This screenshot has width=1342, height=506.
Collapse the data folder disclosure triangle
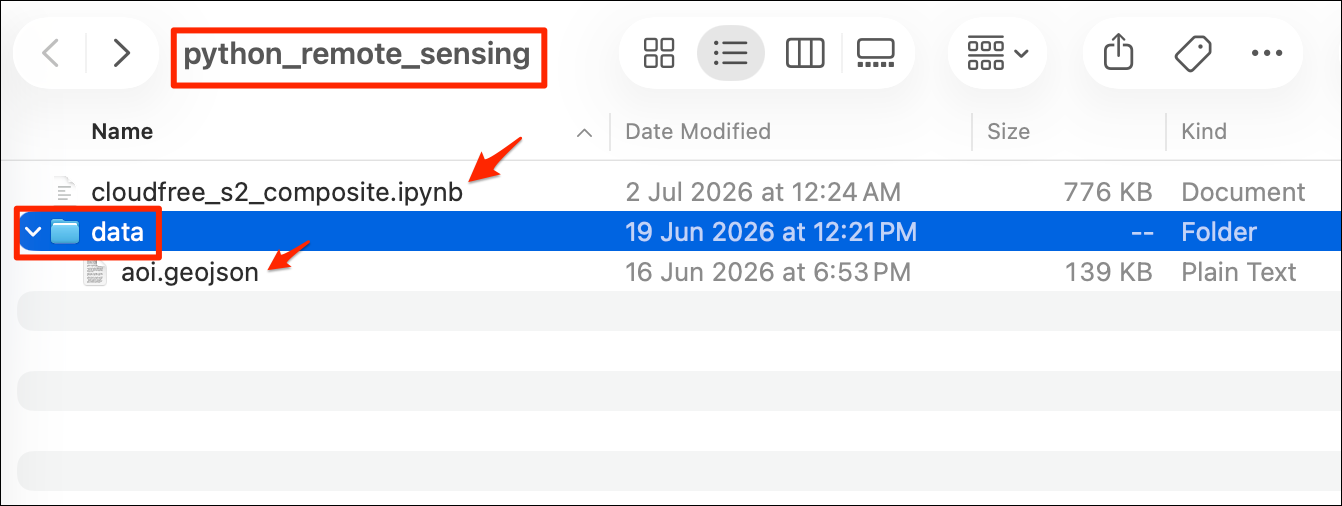tap(31, 232)
